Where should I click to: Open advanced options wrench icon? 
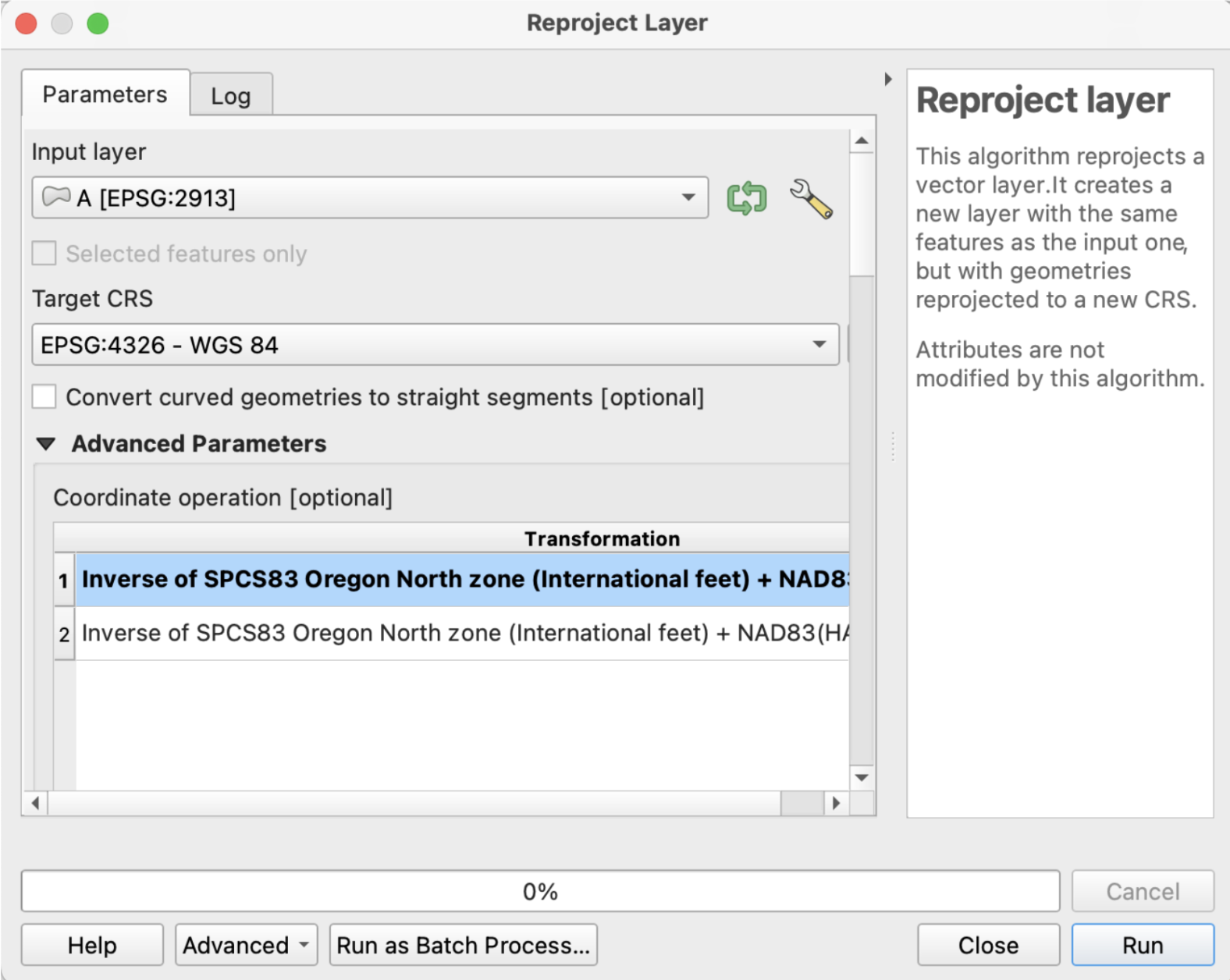pos(811,198)
